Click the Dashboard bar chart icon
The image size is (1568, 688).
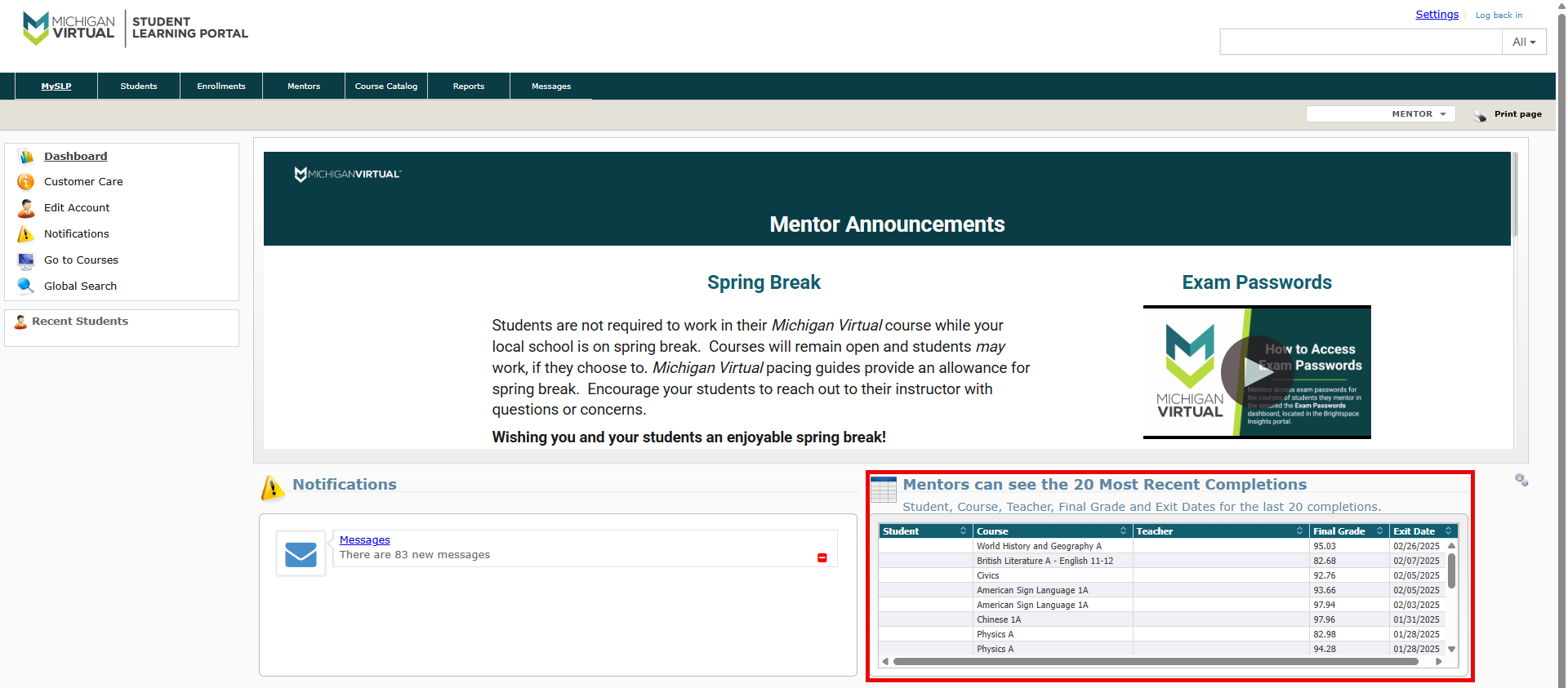click(26, 156)
